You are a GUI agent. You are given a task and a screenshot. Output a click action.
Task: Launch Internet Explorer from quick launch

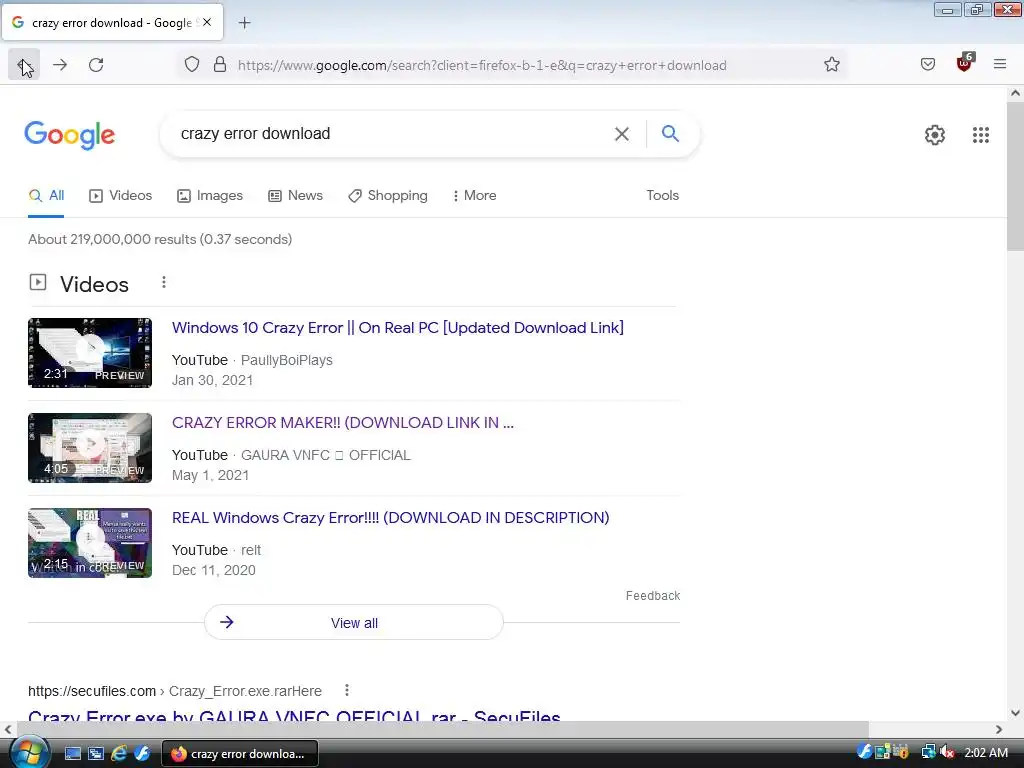coord(119,754)
